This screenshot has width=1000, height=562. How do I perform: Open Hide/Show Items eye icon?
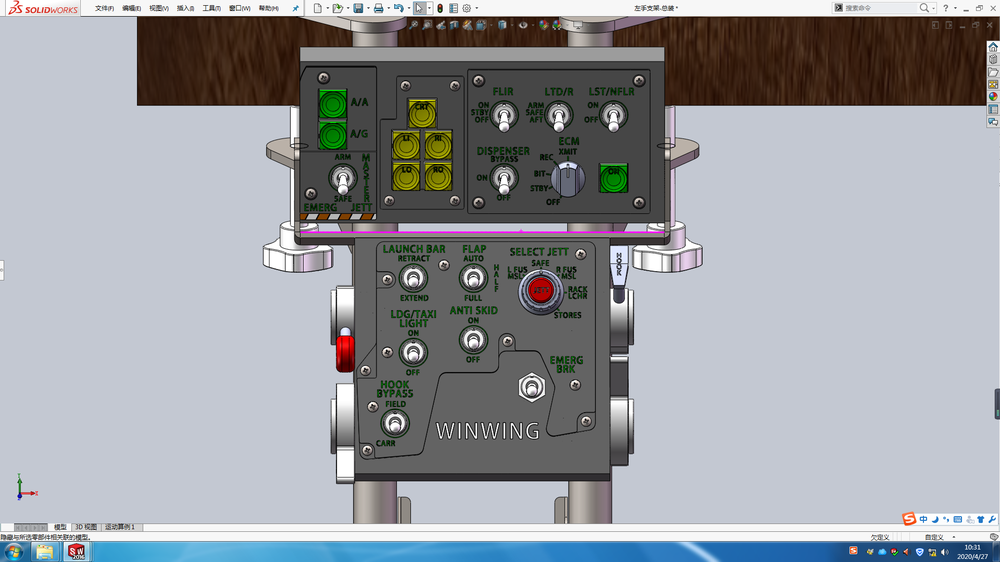tap(523, 25)
